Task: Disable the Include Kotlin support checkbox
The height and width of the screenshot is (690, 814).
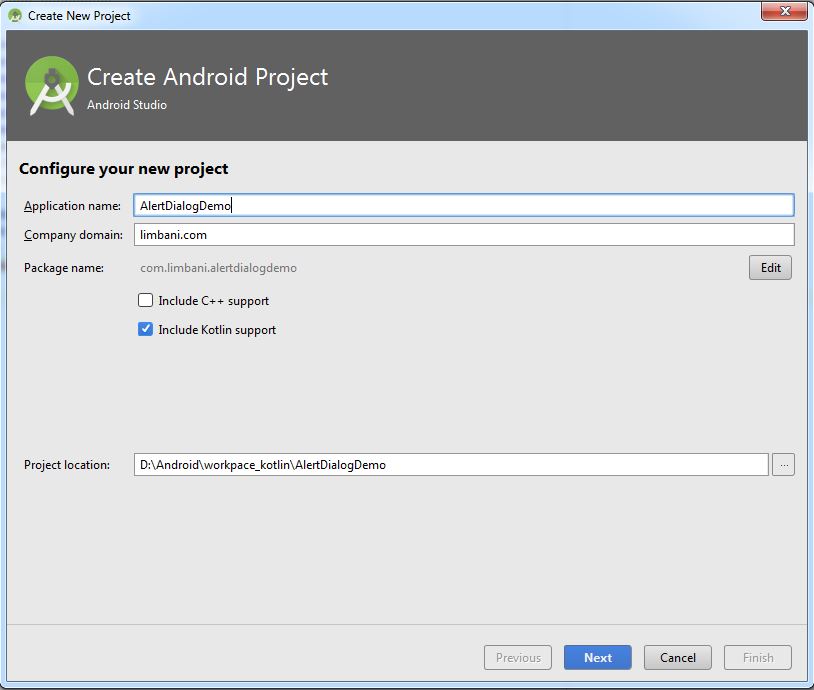Action: [x=145, y=329]
